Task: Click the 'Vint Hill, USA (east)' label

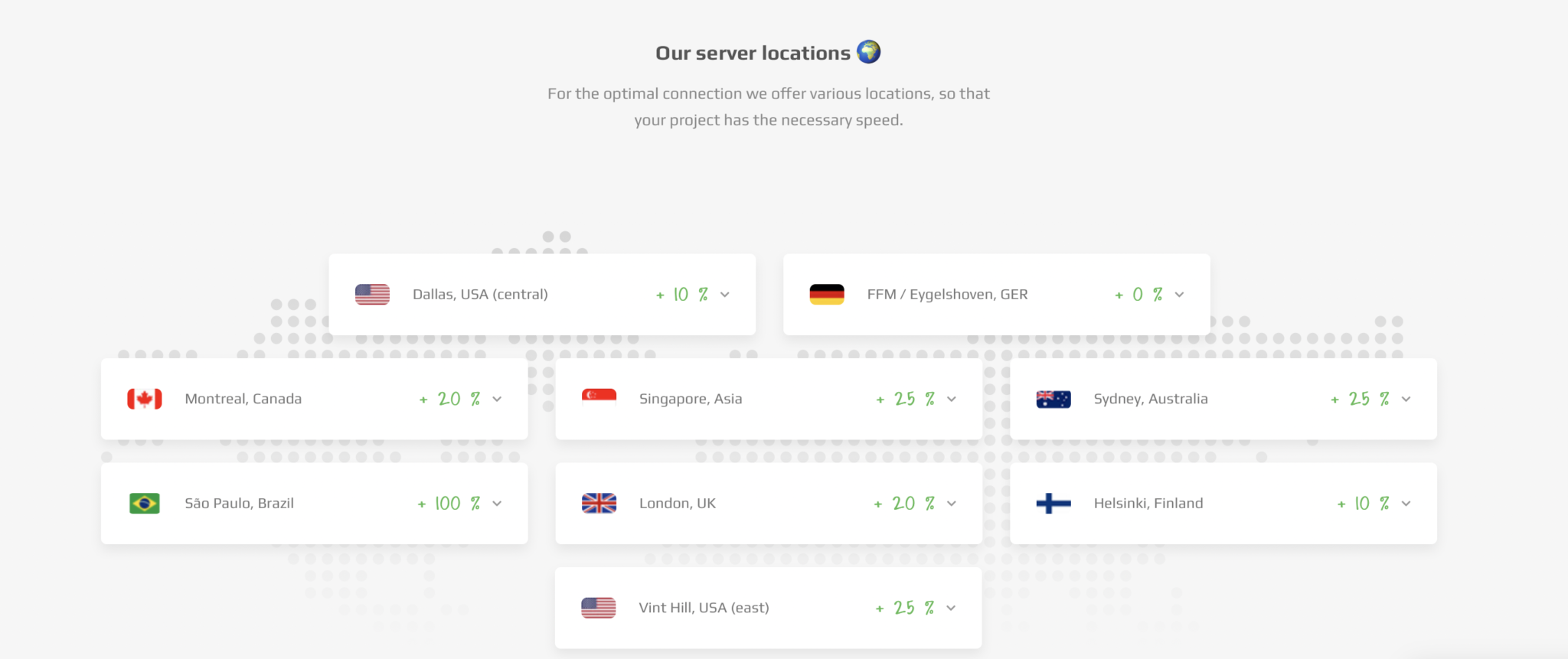Action: click(x=704, y=608)
